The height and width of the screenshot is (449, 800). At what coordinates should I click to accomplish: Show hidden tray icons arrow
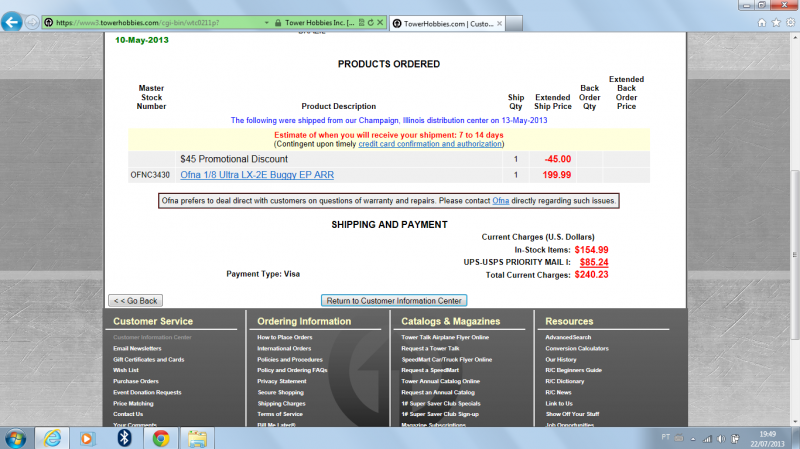pyautogui.click(x=693, y=439)
